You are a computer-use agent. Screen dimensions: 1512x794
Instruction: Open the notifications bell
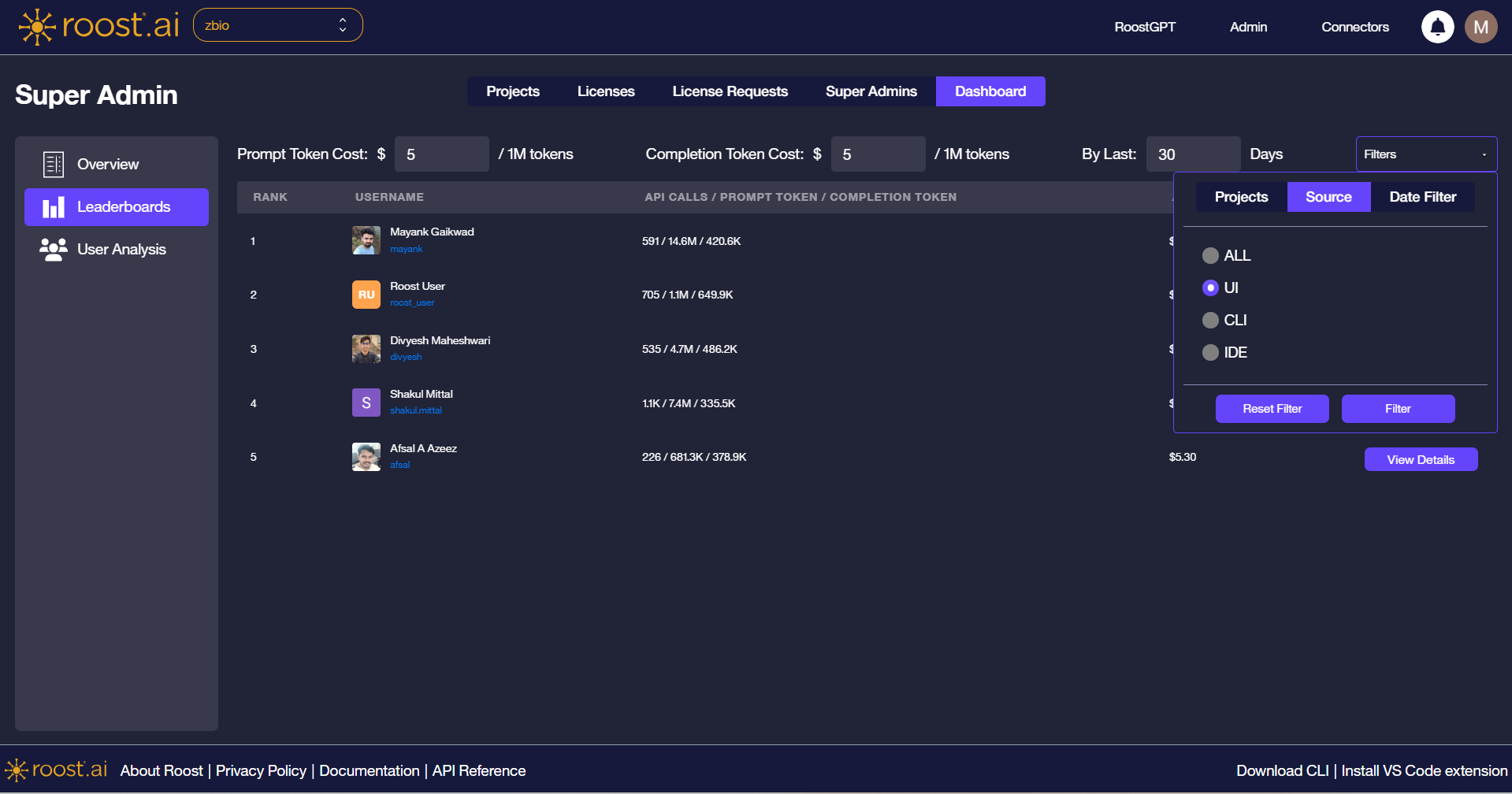coord(1437,26)
